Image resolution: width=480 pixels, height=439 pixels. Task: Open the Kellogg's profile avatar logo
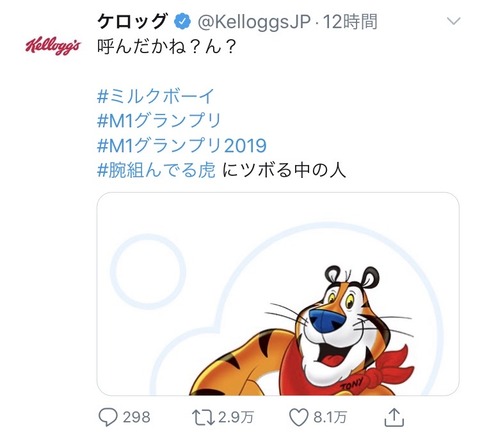(53, 45)
